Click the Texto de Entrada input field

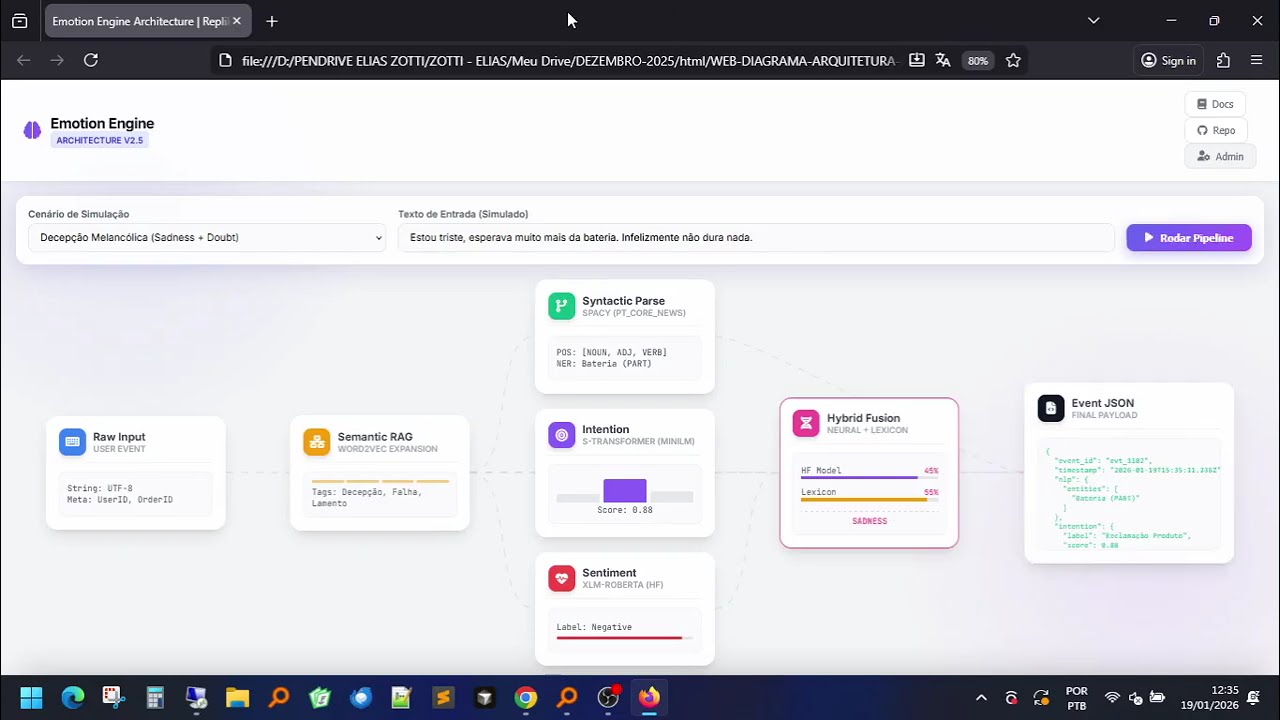click(756, 238)
